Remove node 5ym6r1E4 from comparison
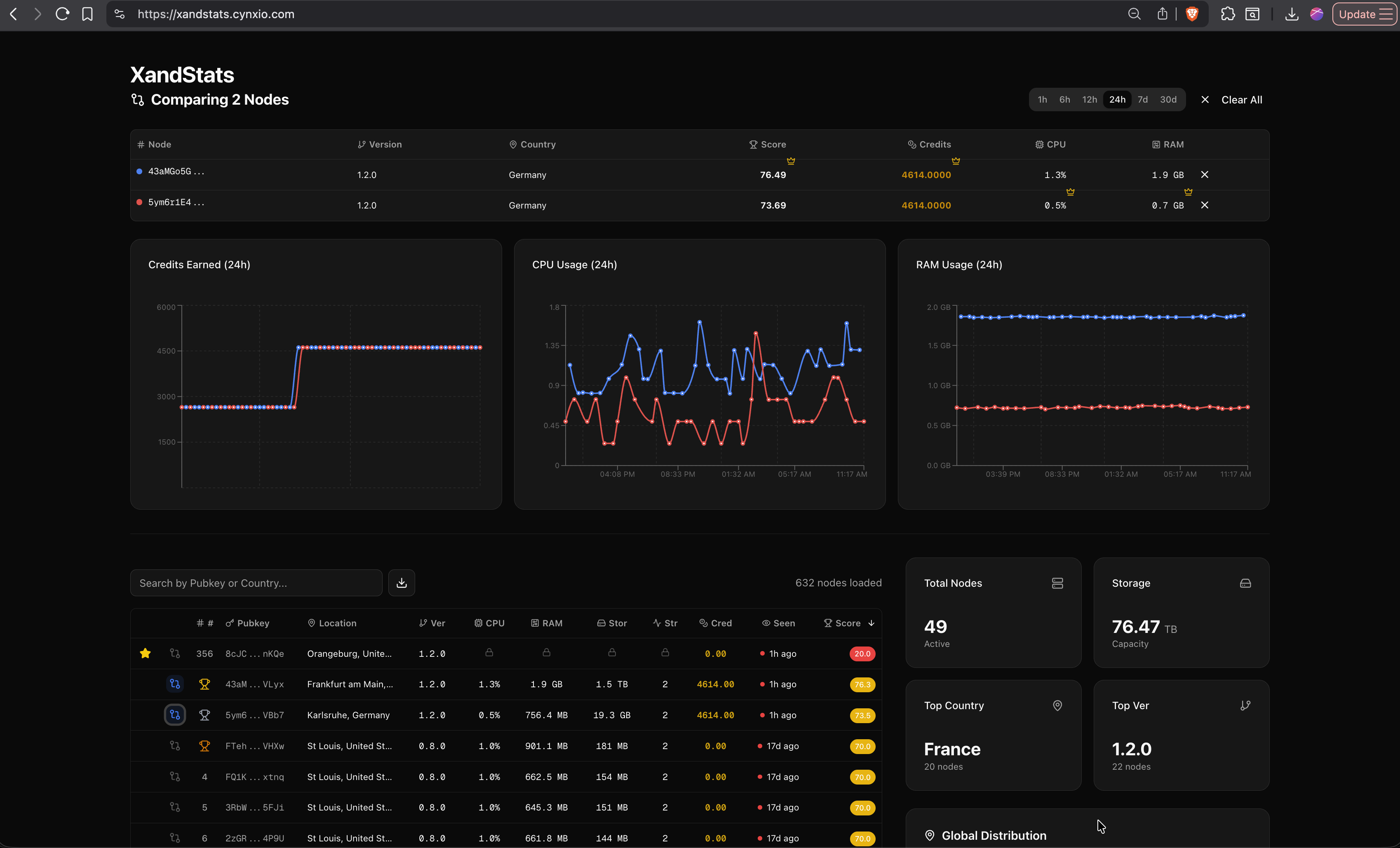Screen dimensions: 1400x848 pos(1205,205)
